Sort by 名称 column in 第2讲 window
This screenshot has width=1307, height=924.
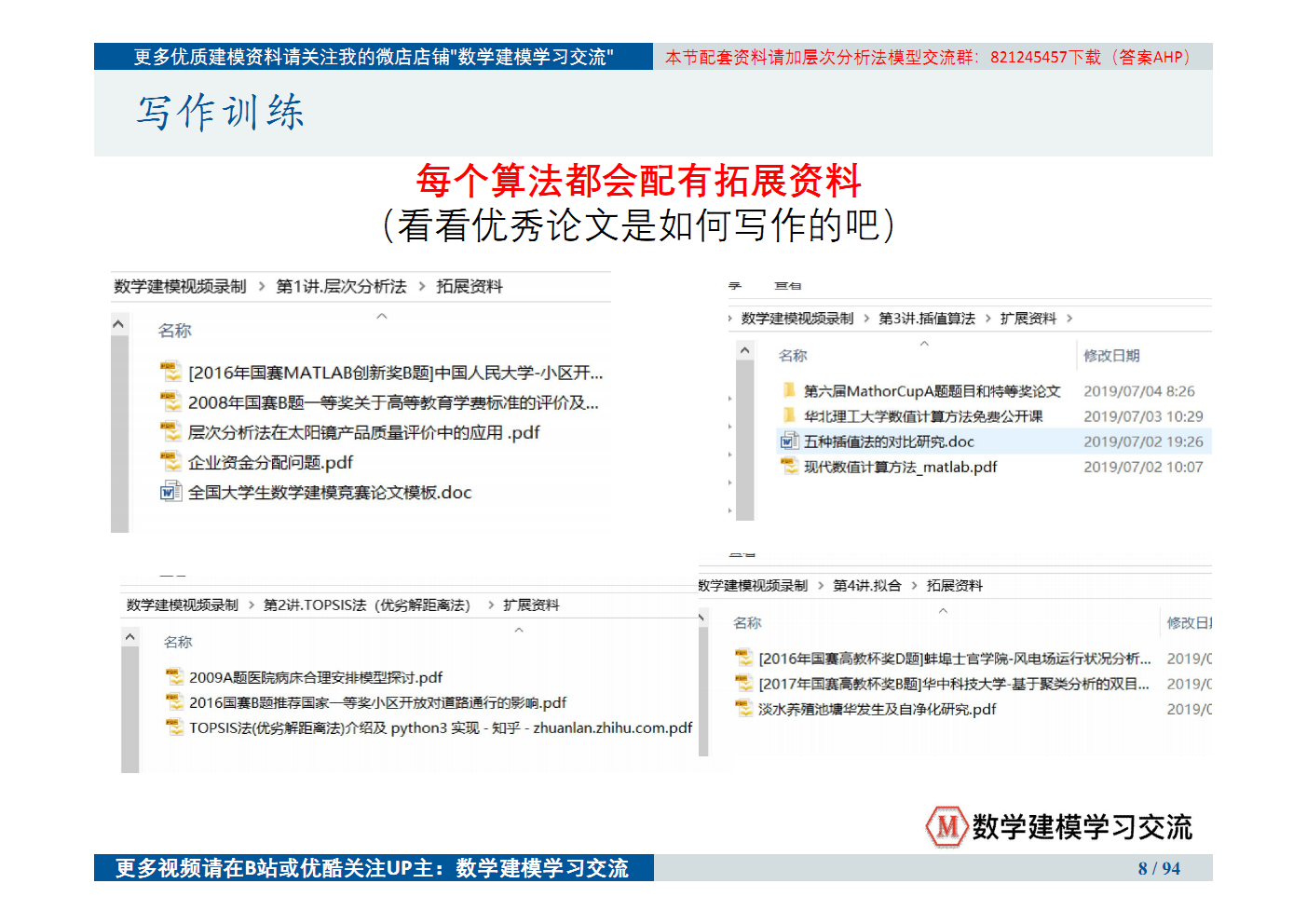pos(178,642)
